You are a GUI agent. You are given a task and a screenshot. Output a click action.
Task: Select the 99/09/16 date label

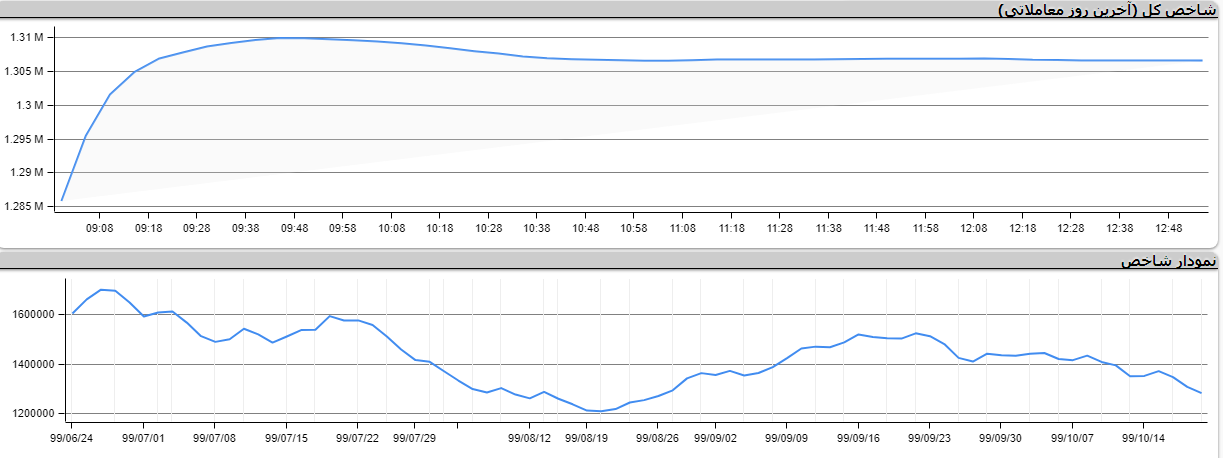[x=858, y=437]
